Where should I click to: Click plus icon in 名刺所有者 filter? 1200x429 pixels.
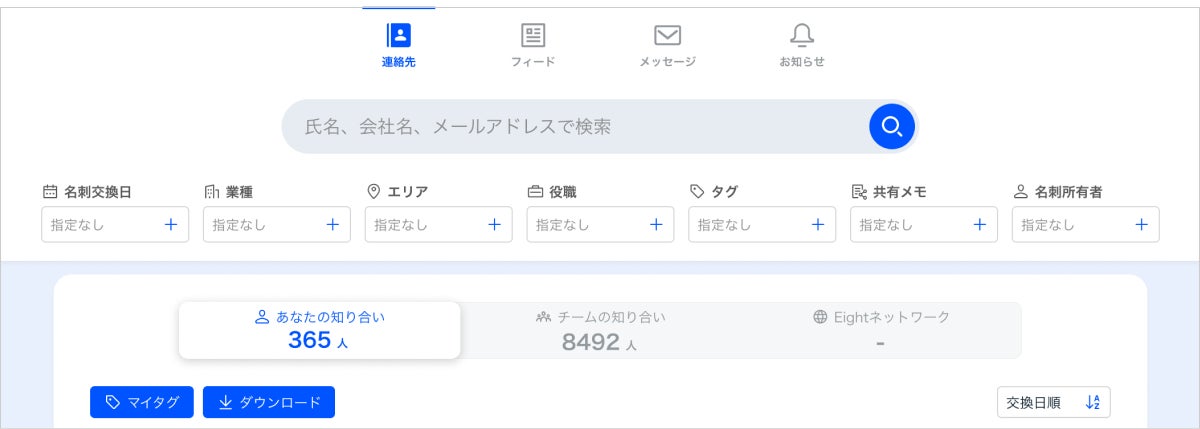coord(1141,225)
